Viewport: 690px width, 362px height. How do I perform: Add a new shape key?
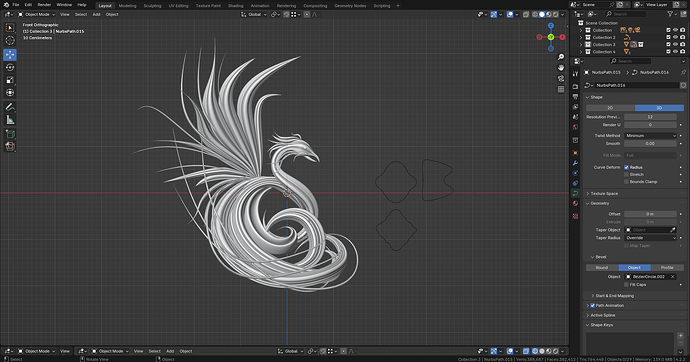681,336
